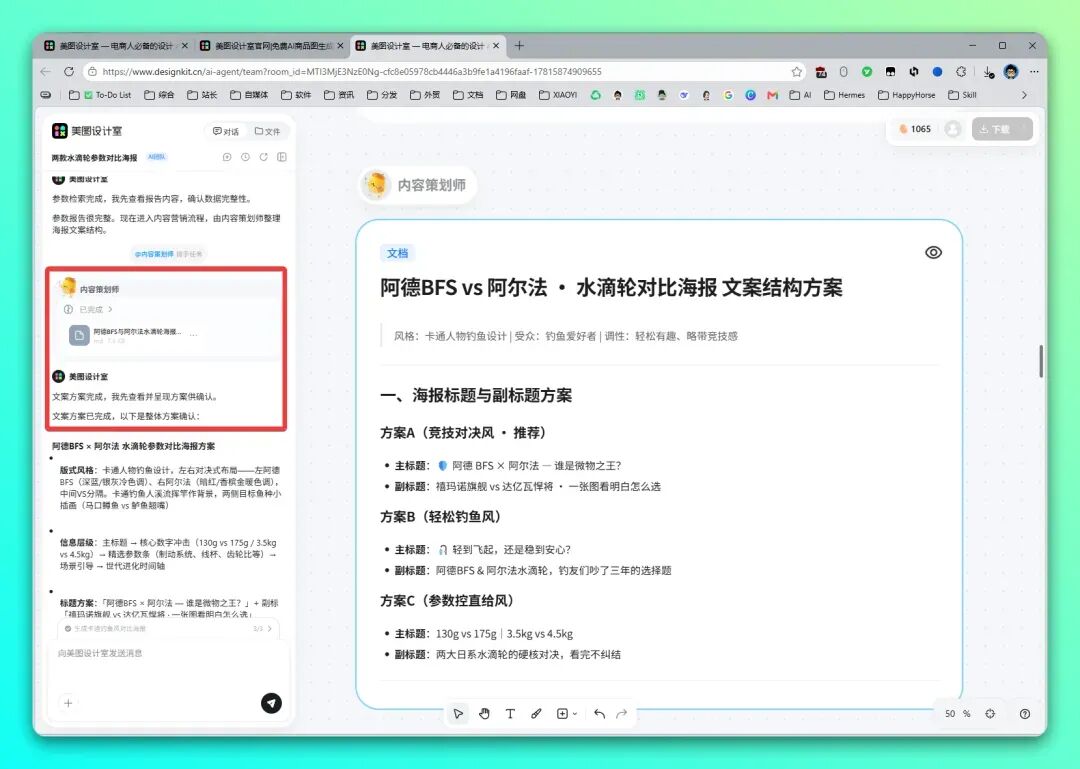Switch to the 对话 tab
The height and width of the screenshot is (769, 1080).
pos(225,131)
